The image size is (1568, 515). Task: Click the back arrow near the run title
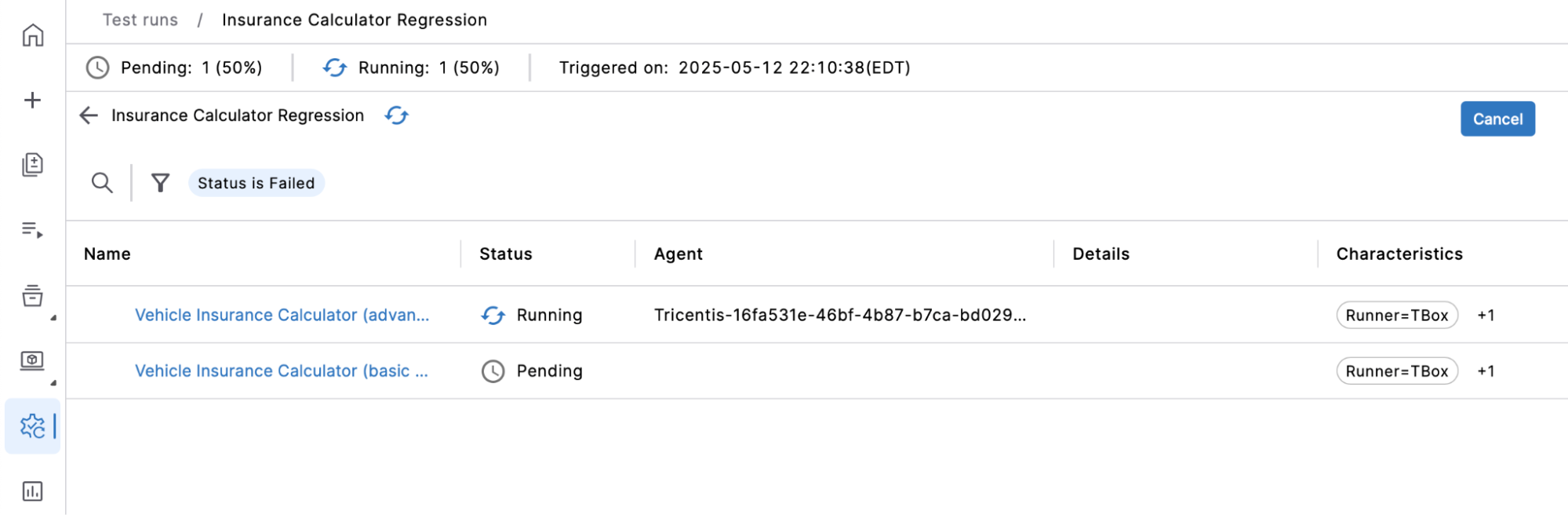pyautogui.click(x=89, y=115)
